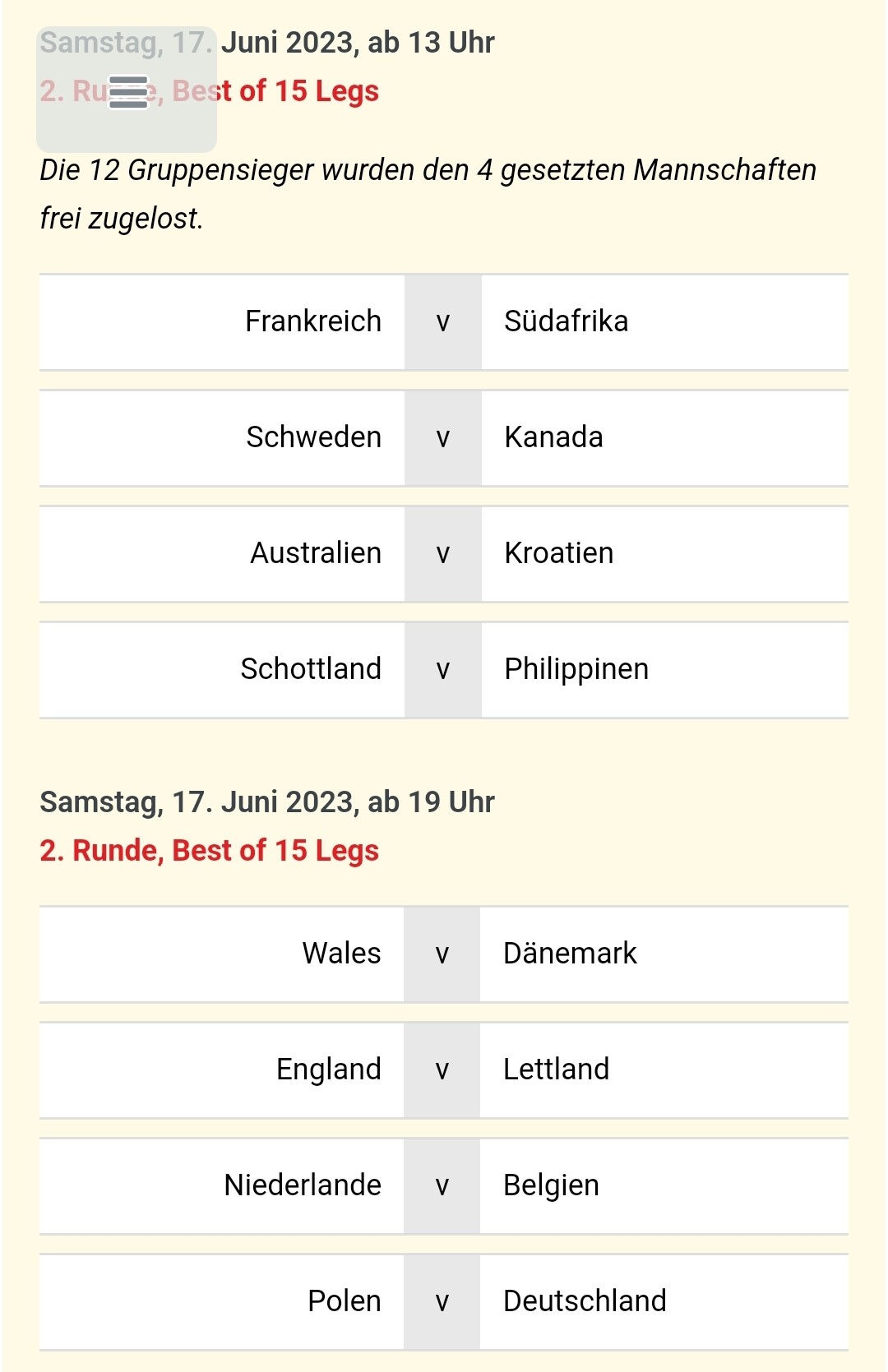Tap Schottland in the fourth match
This screenshot has width=888, height=1372.
pos(310,669)
